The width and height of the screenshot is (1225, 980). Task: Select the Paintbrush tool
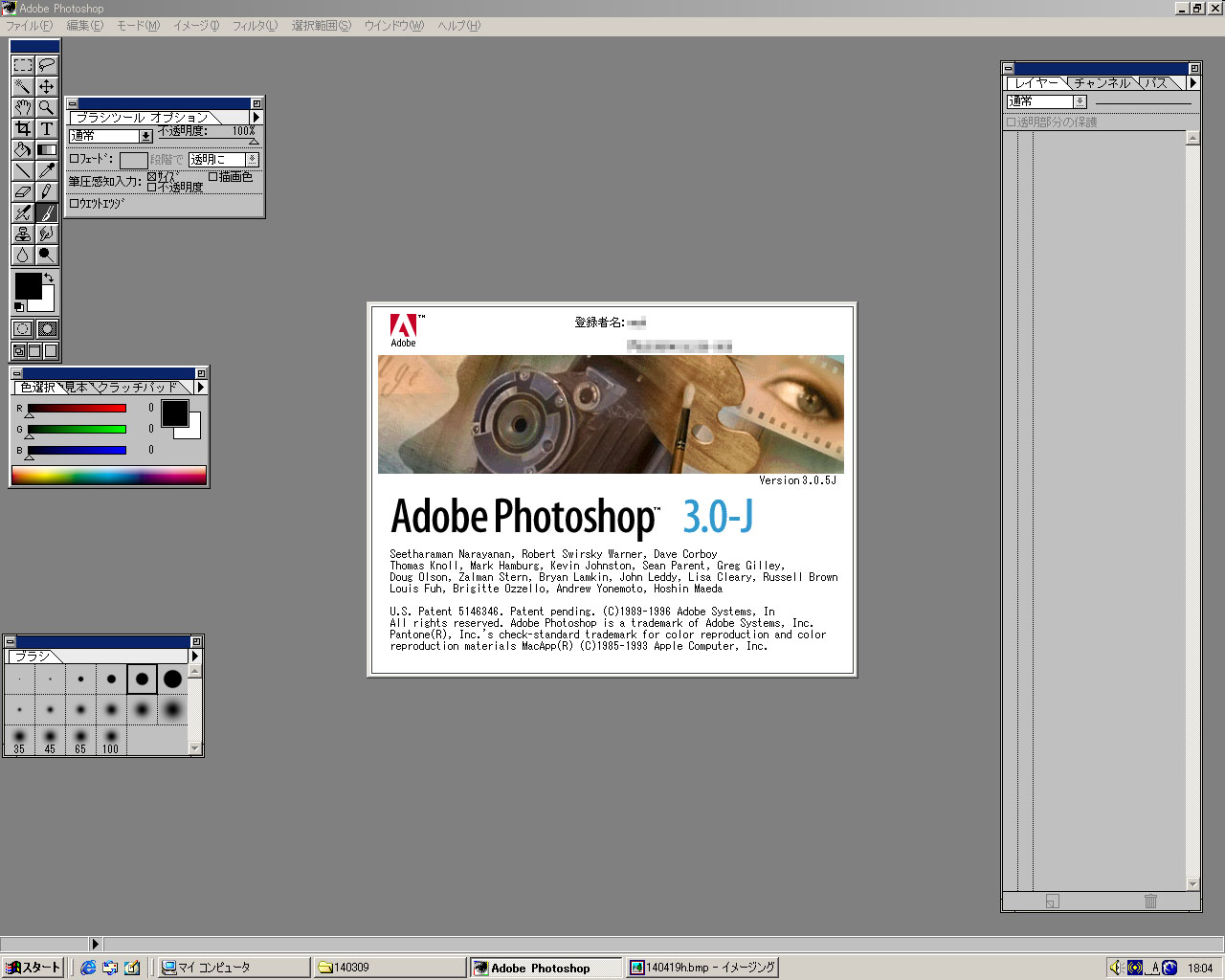pos(46,212)
